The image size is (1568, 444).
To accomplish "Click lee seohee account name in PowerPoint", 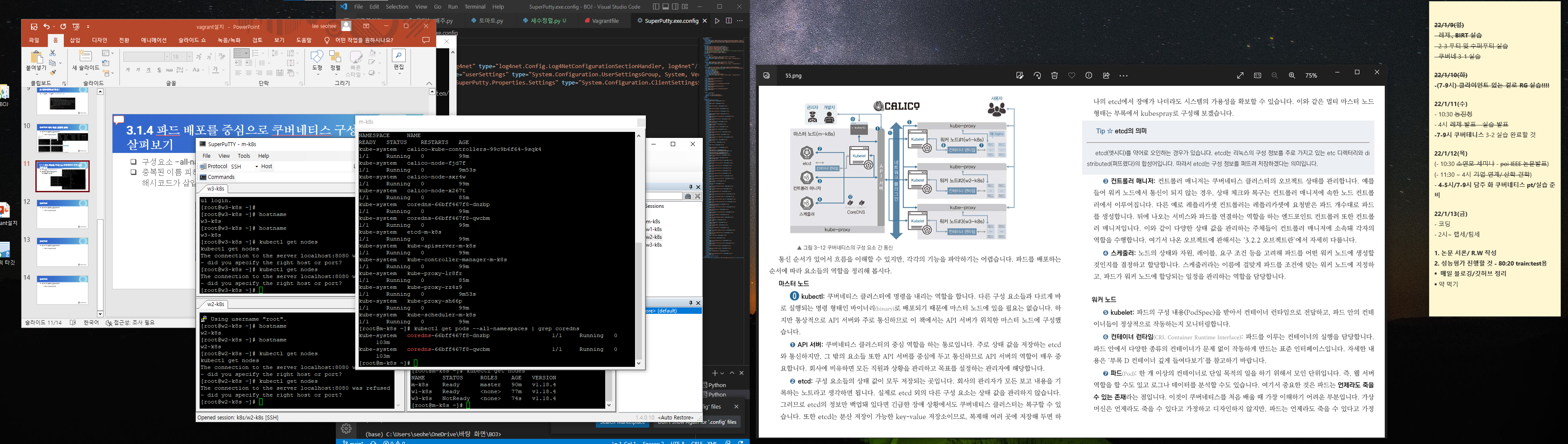I will 324,26.
